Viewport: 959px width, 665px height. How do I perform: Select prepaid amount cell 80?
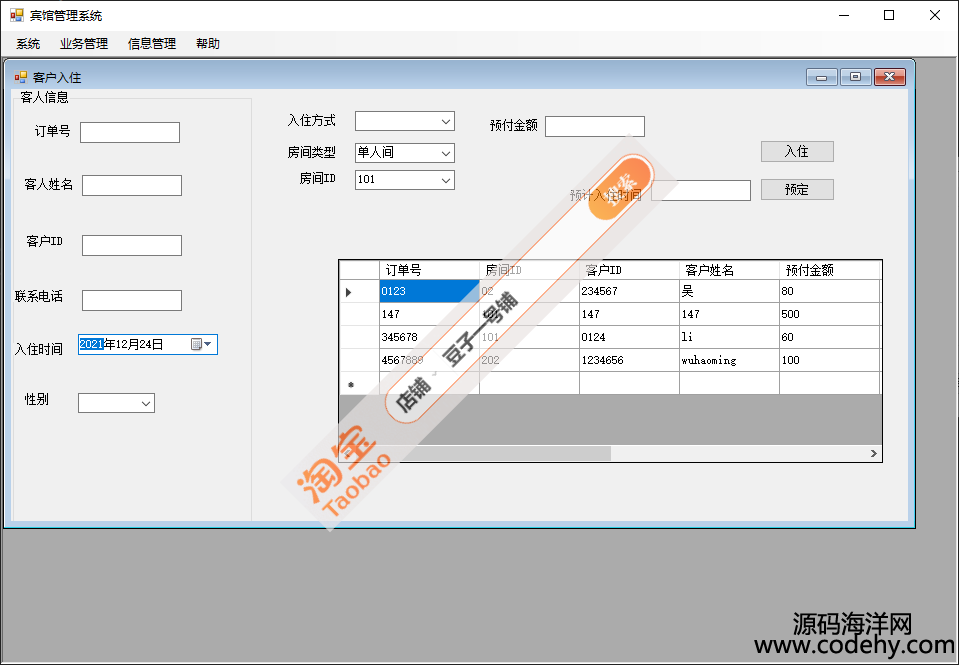tap(830, 291)
